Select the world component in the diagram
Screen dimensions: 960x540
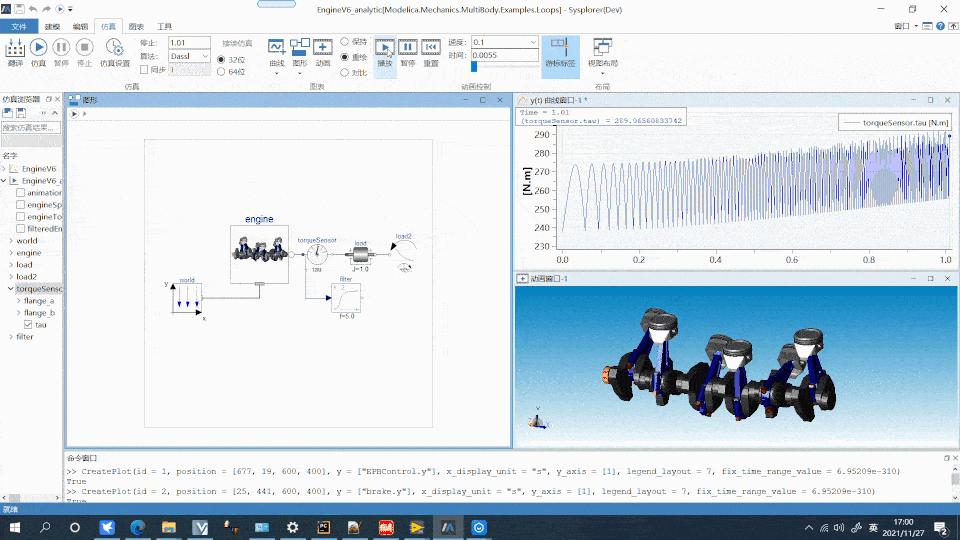tap(187, 298)
